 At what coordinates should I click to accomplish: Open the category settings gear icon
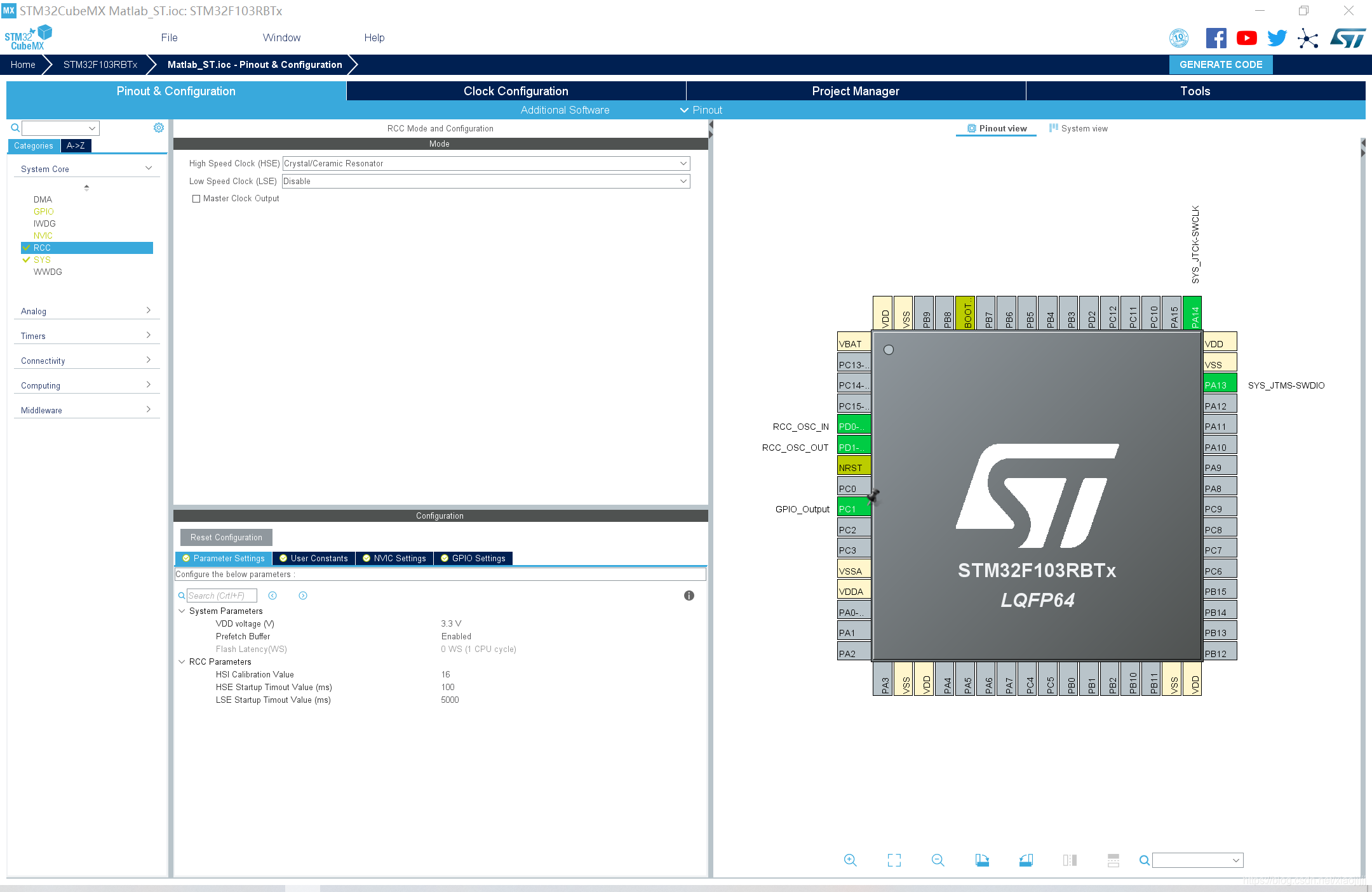(159, 128)
